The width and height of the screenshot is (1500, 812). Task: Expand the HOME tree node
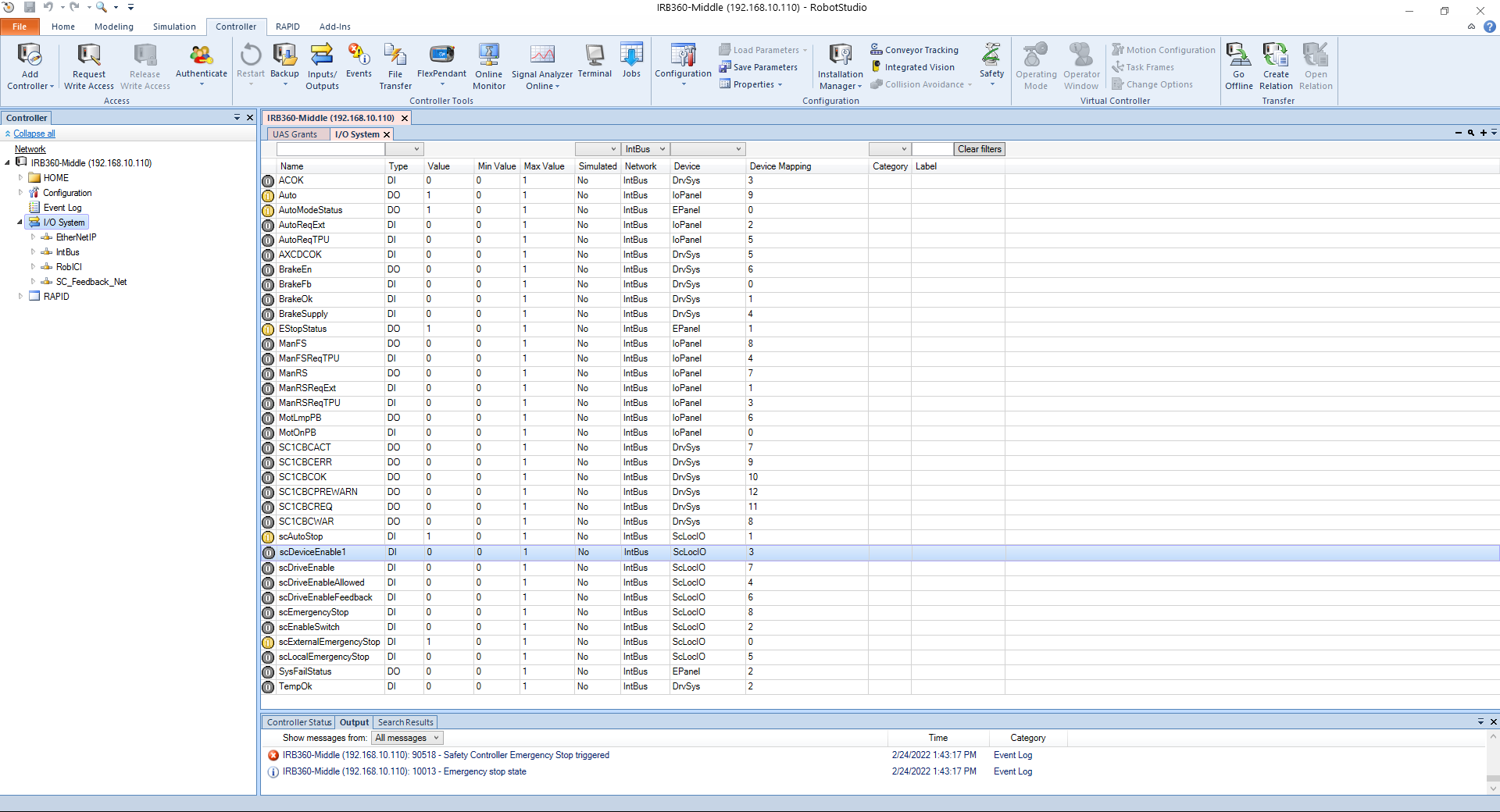(x=21, y=178)
